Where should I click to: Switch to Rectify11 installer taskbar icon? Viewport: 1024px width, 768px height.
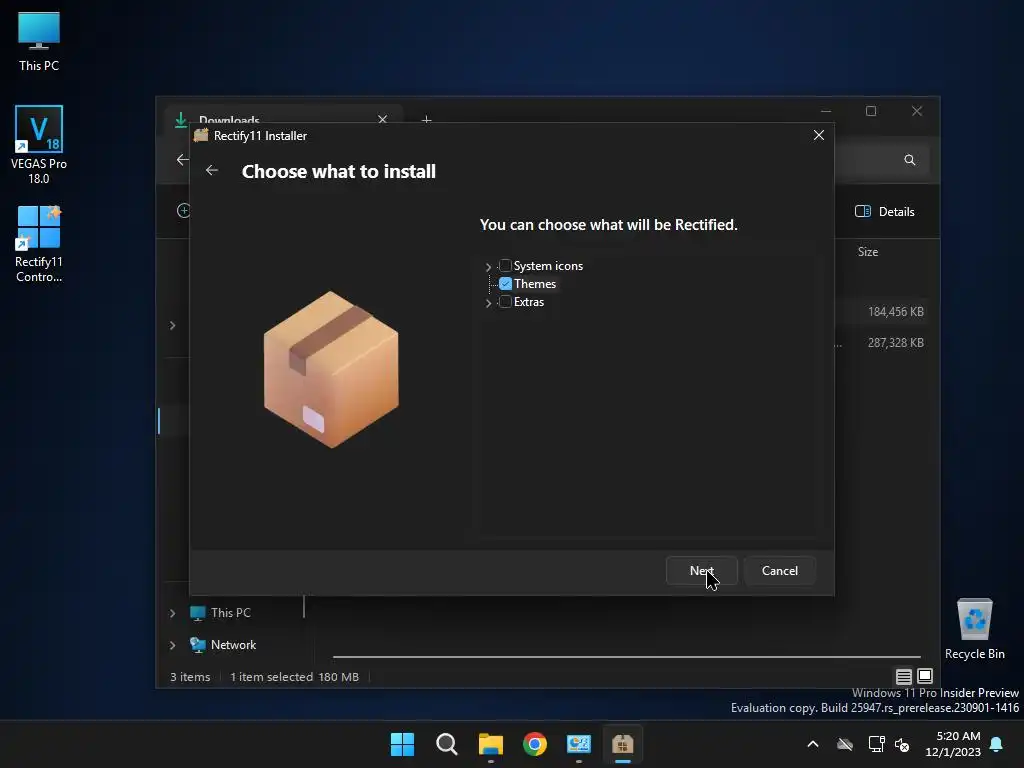point(622,744)
